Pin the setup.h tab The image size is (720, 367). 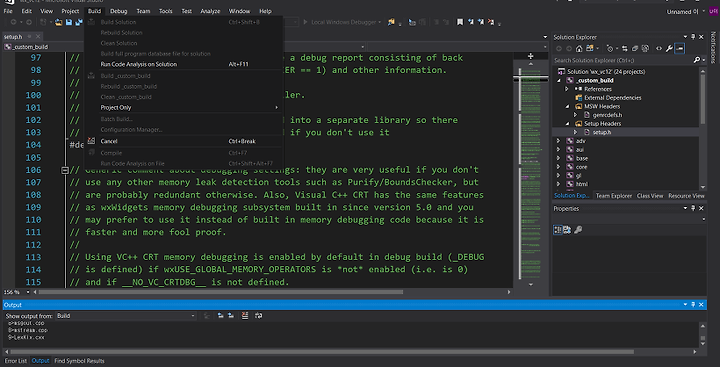click(x=29, y=36)
